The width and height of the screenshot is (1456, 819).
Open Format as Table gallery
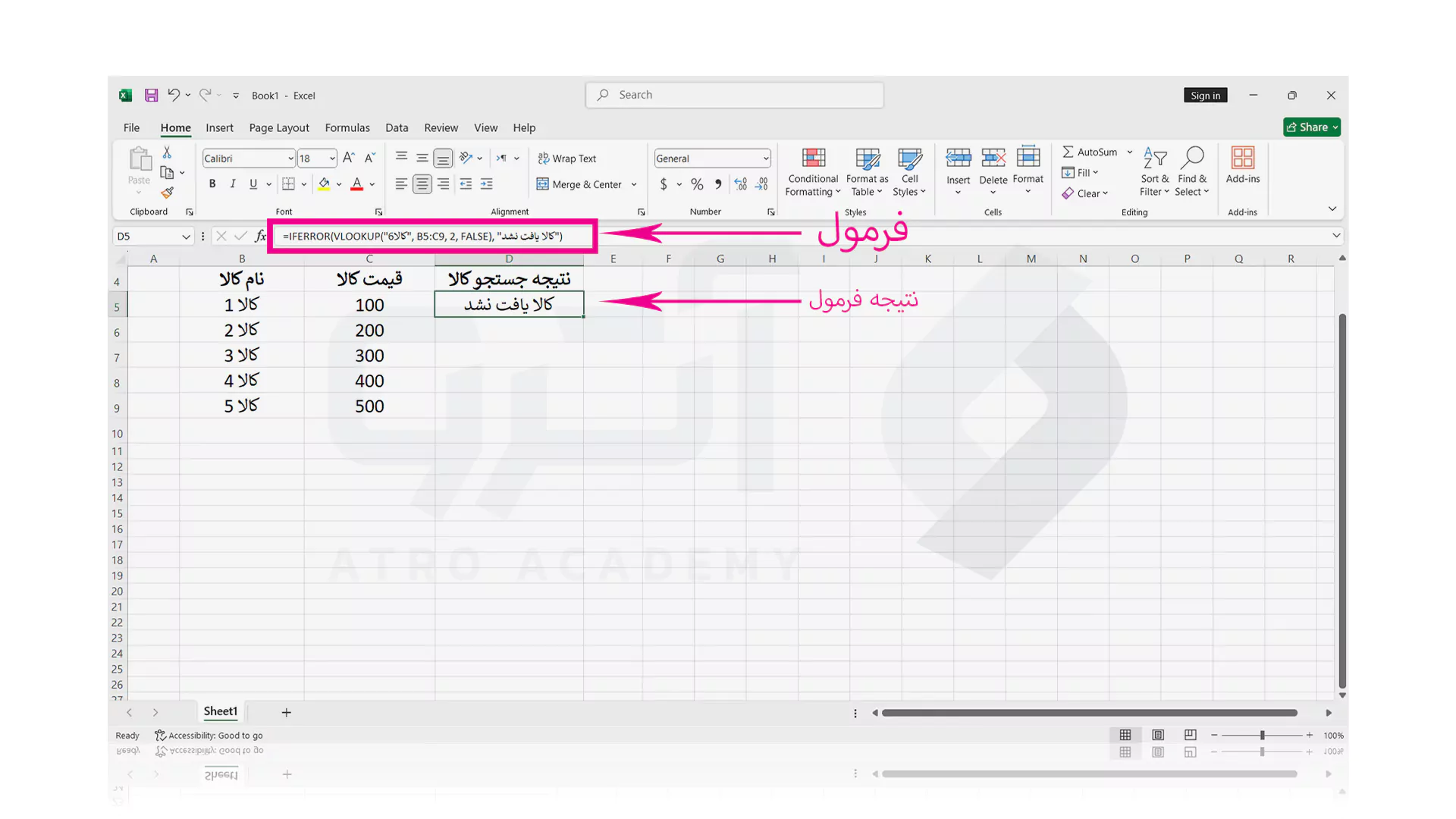(x=867, y=172)
